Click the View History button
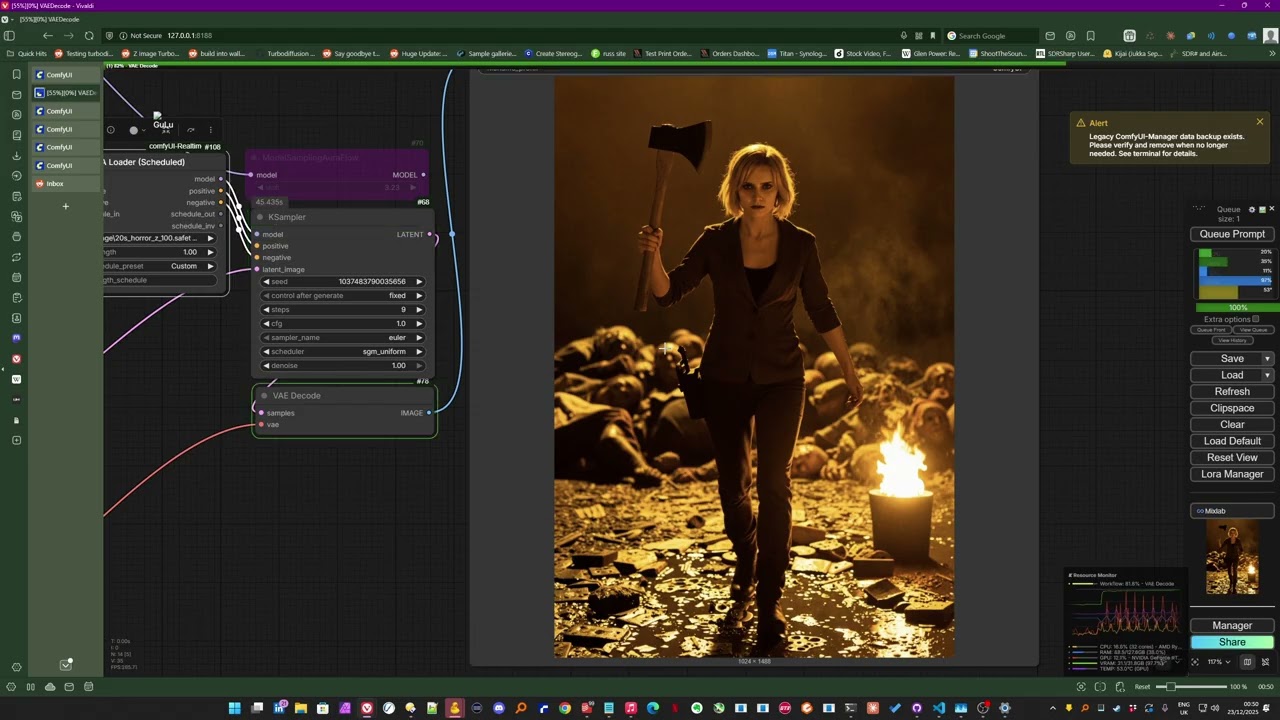1280x720 pixels. [x=1232, y=341]
